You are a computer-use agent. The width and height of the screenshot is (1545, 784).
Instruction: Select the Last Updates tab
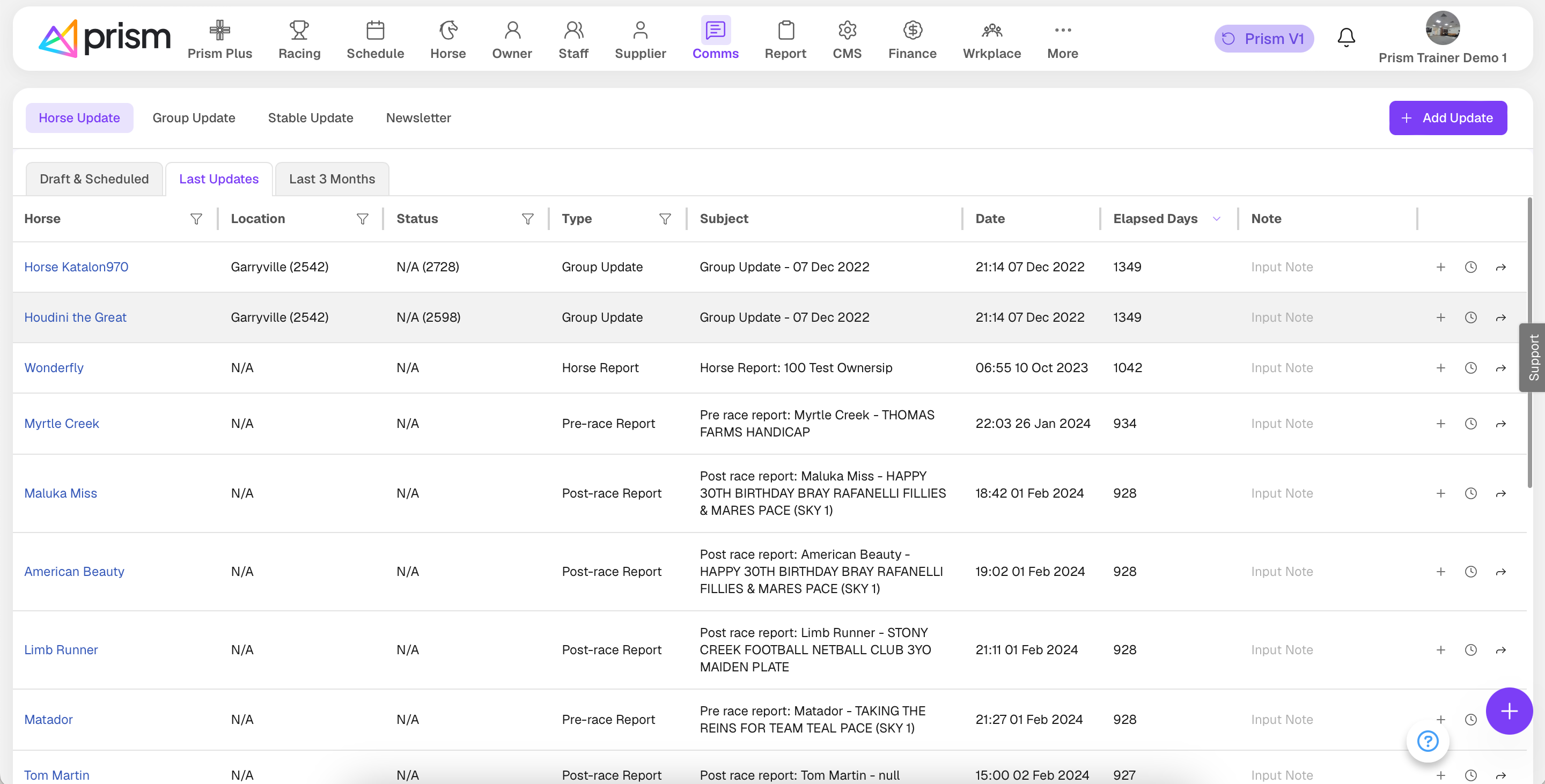(219, 179)
